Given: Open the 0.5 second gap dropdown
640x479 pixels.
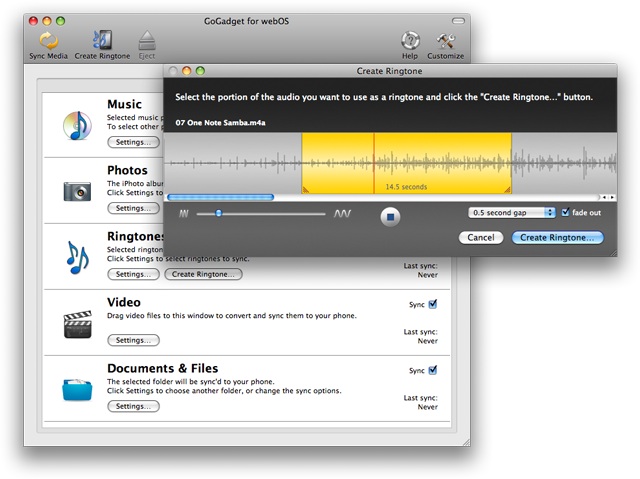Looking at the screenshot, I should click(511, 213).
